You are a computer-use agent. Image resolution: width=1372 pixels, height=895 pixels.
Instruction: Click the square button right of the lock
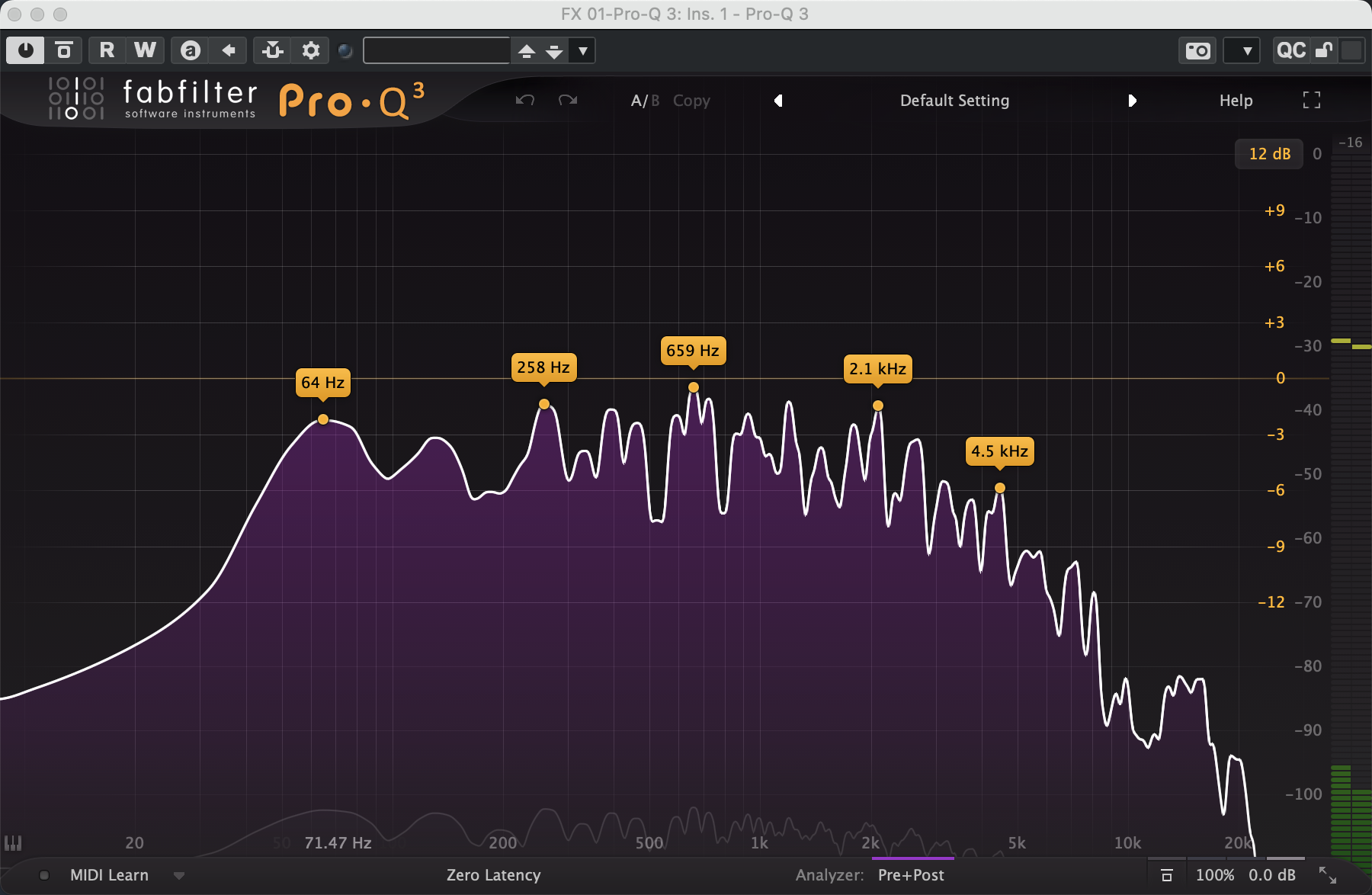[1351, 50]
